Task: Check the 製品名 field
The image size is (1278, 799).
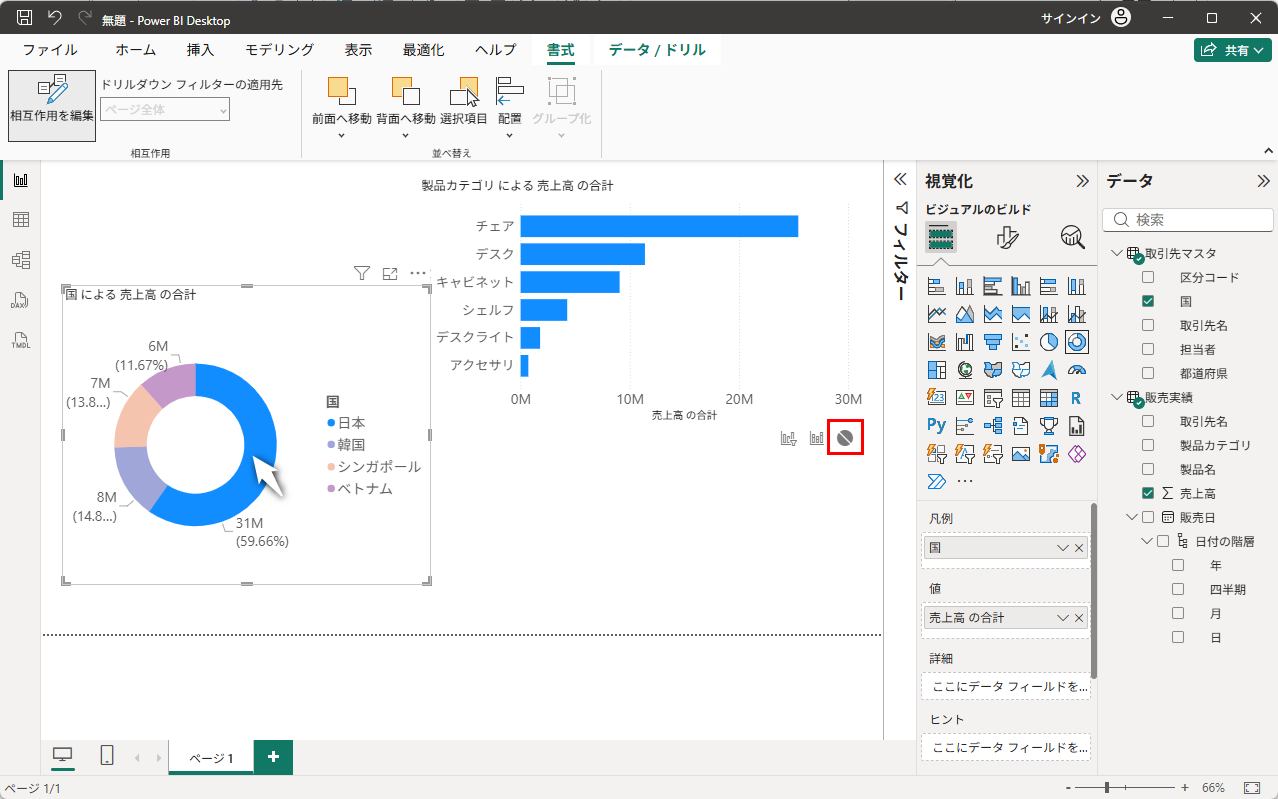Action: [x=1148, y=469]
